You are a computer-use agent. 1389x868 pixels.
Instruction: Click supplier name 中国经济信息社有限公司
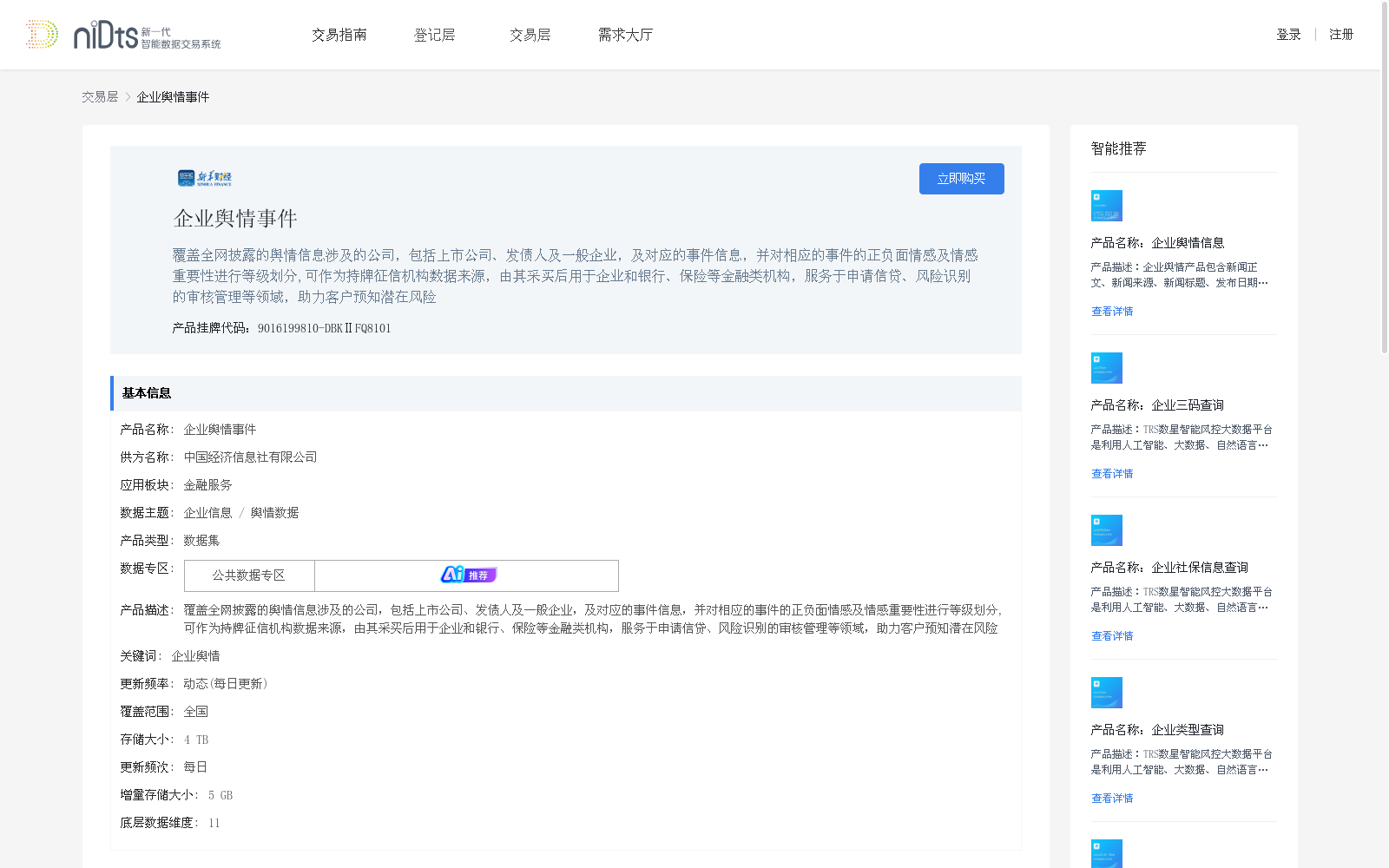coord(250,457)
